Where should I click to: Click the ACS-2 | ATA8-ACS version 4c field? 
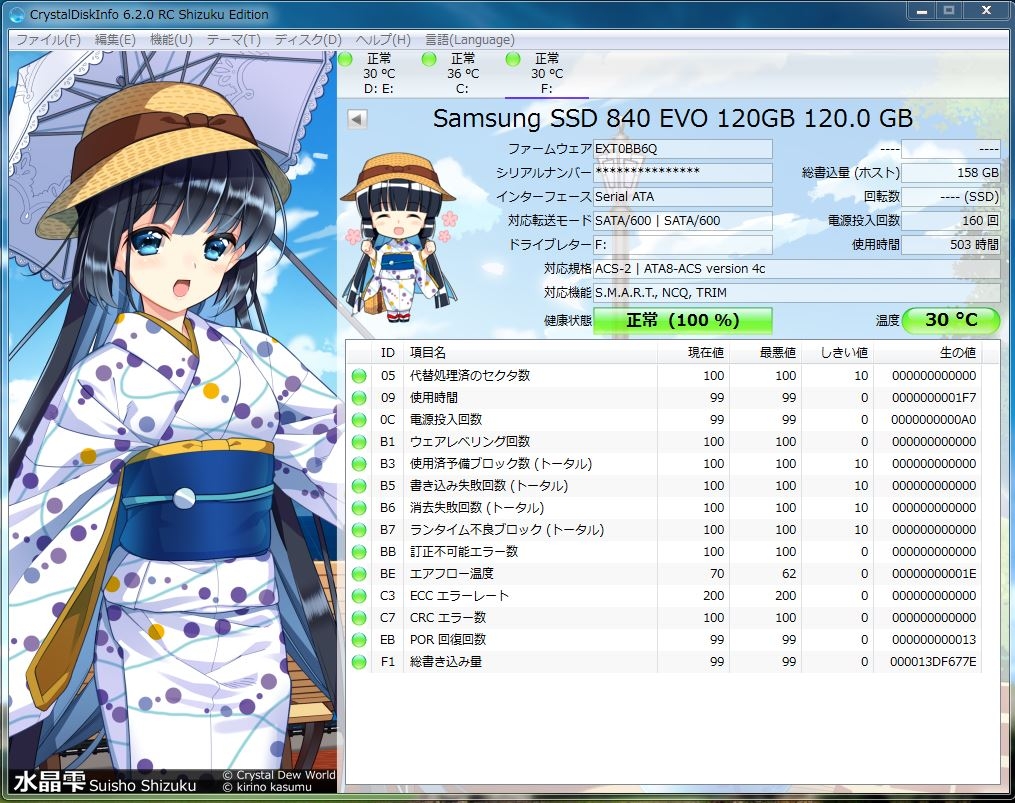[796, 269]
